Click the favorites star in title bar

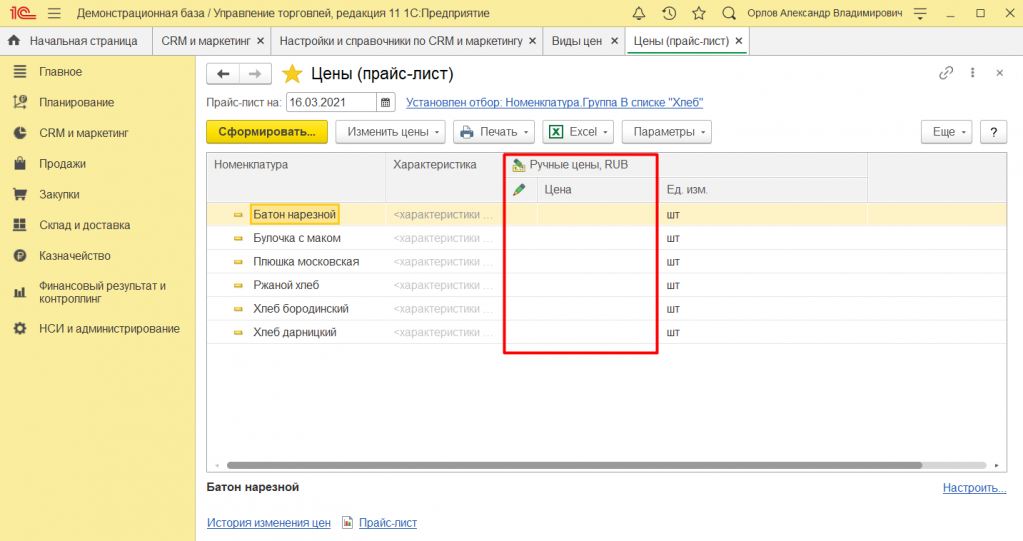(x=698, y=13)
